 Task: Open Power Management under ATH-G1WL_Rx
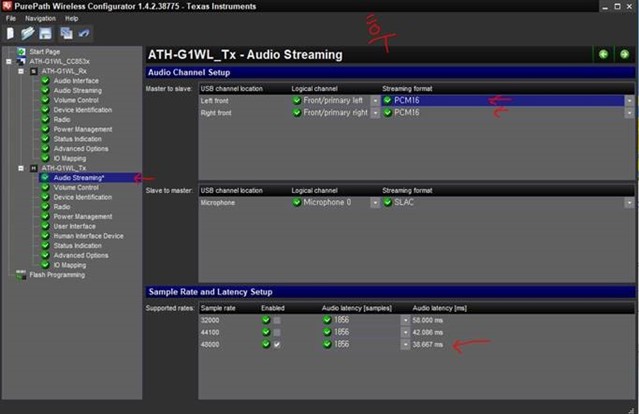pyautogui.click(x=83, y=130)
